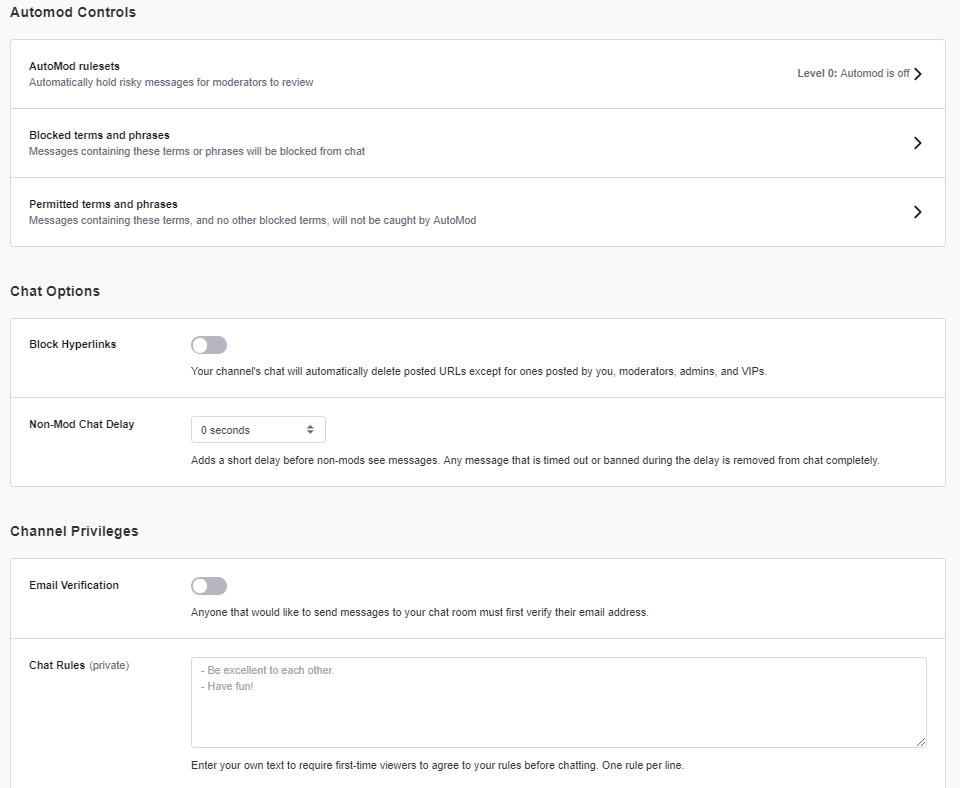Open Permitted terms and phrases chevron
Image resolution: width=960 pixels, height=788 pixels.
pos(917,212)
